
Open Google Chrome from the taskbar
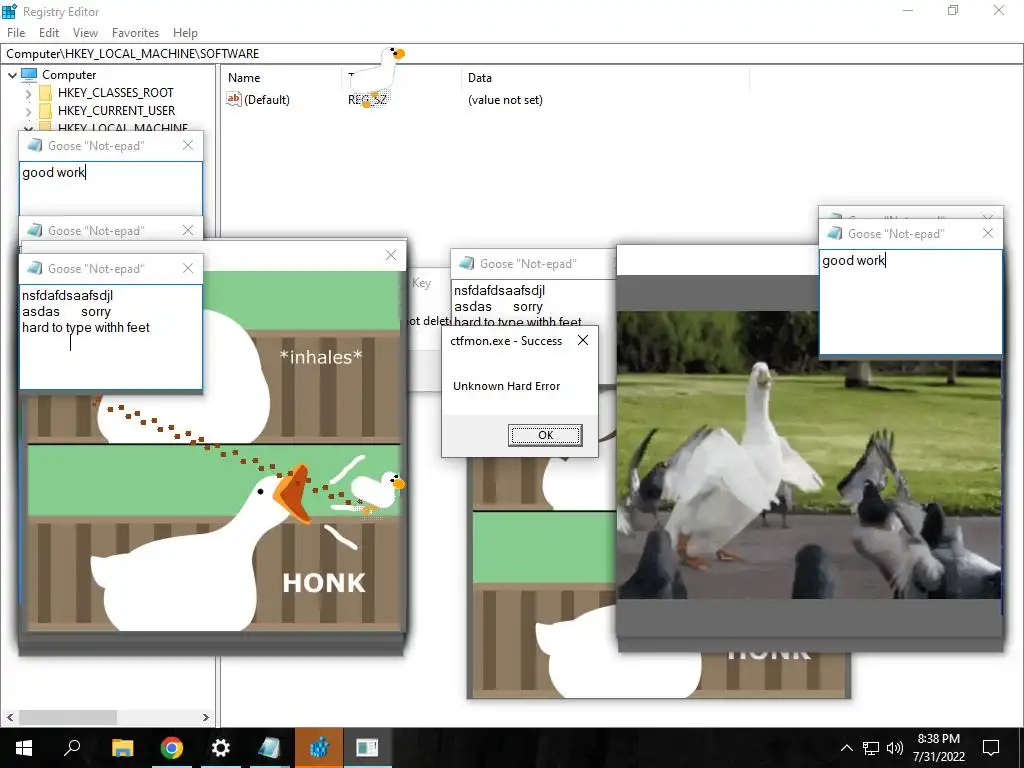[x=172, y=748]
